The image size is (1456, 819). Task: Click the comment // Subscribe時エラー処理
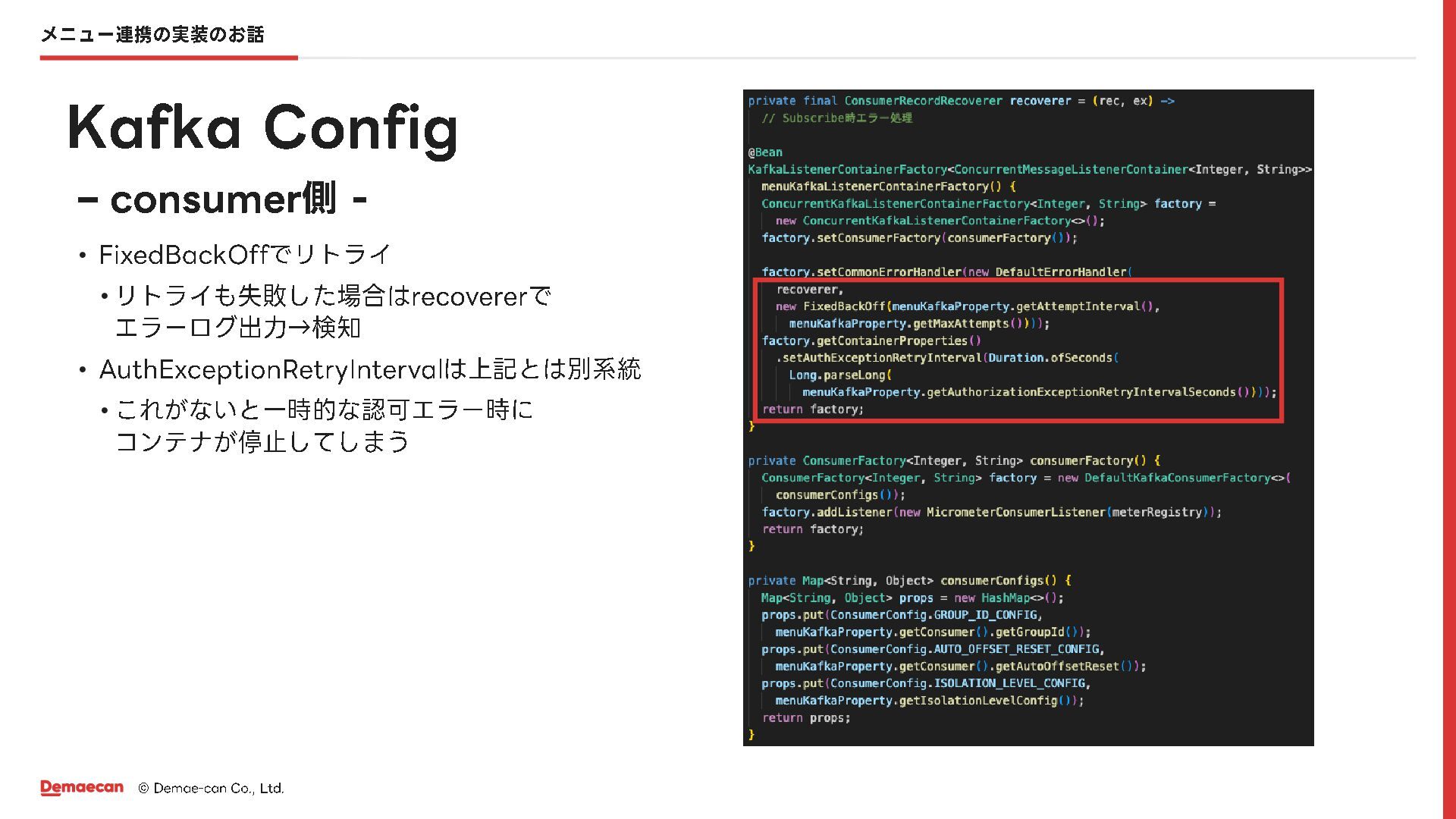pos(837,118)
